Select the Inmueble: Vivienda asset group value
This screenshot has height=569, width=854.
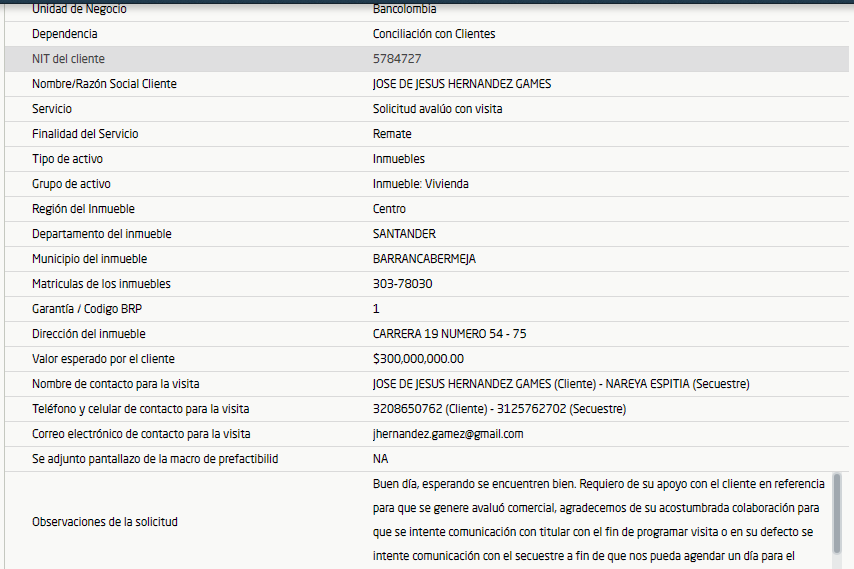420,184
